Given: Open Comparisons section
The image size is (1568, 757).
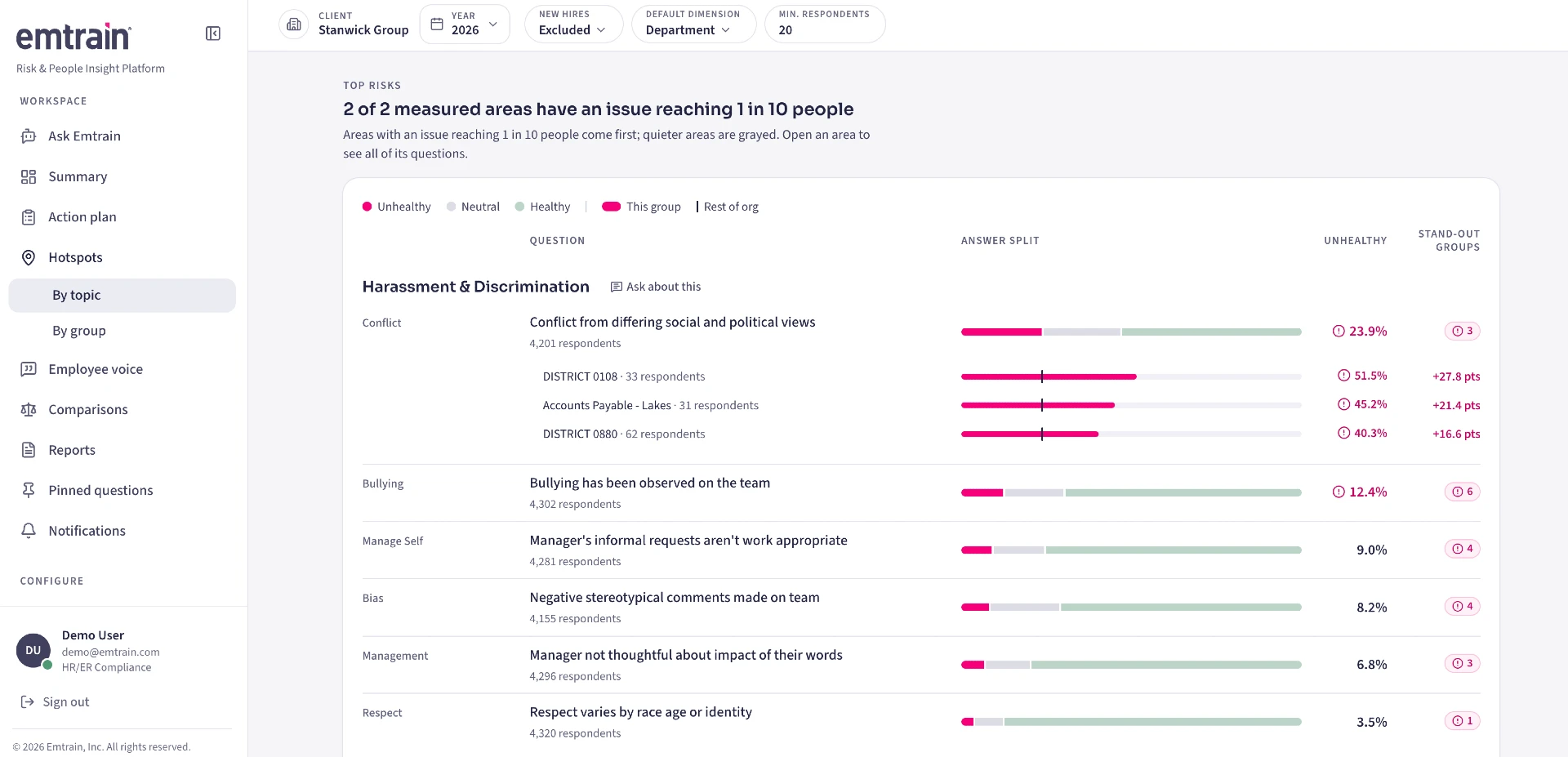Looking at the screenshot, I should pyautogui.click(x=122, y=409).
